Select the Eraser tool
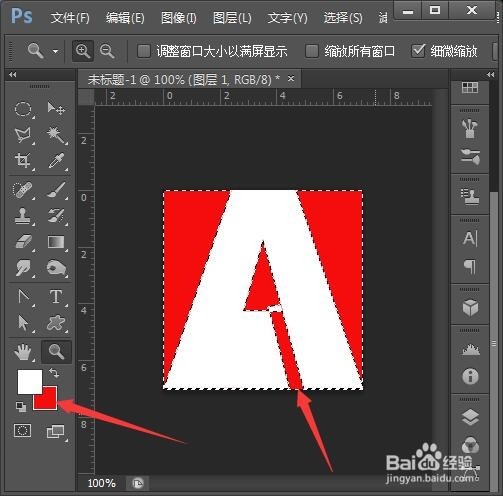 click(x=23, y=242)
